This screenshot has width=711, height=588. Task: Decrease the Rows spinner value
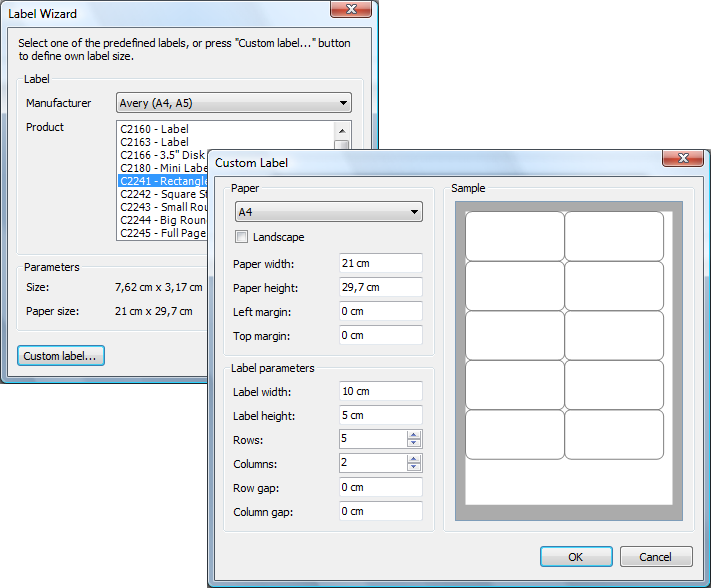tap(414, 443)
